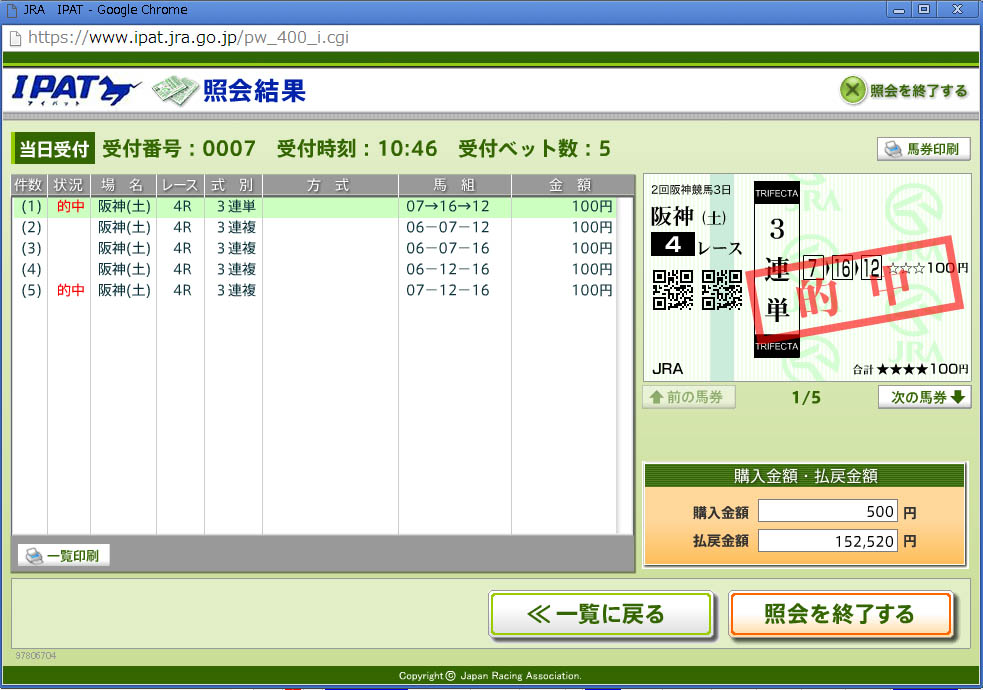This screenshot has width=983, height=690.
Task: Click the green X icon to end inquiry
Action: pyautogui.click(x=851, y=91)
